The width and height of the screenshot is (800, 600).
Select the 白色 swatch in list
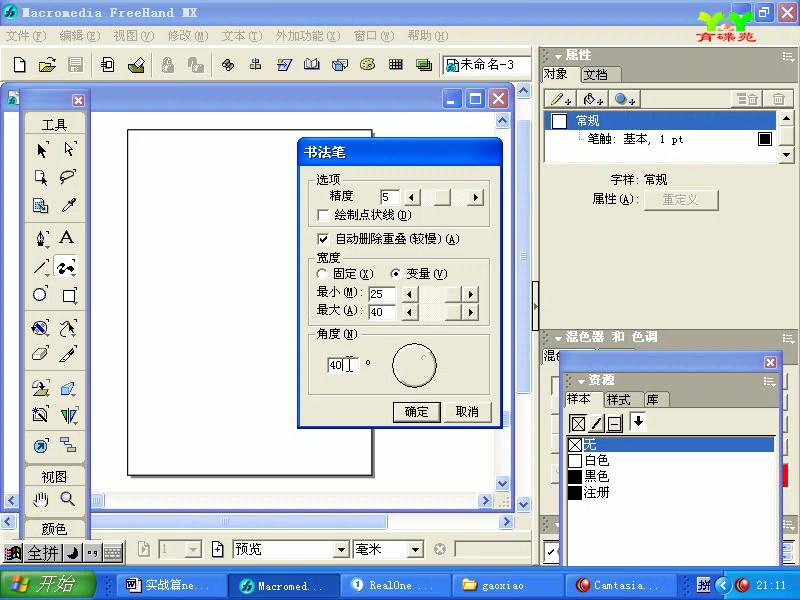670,461
